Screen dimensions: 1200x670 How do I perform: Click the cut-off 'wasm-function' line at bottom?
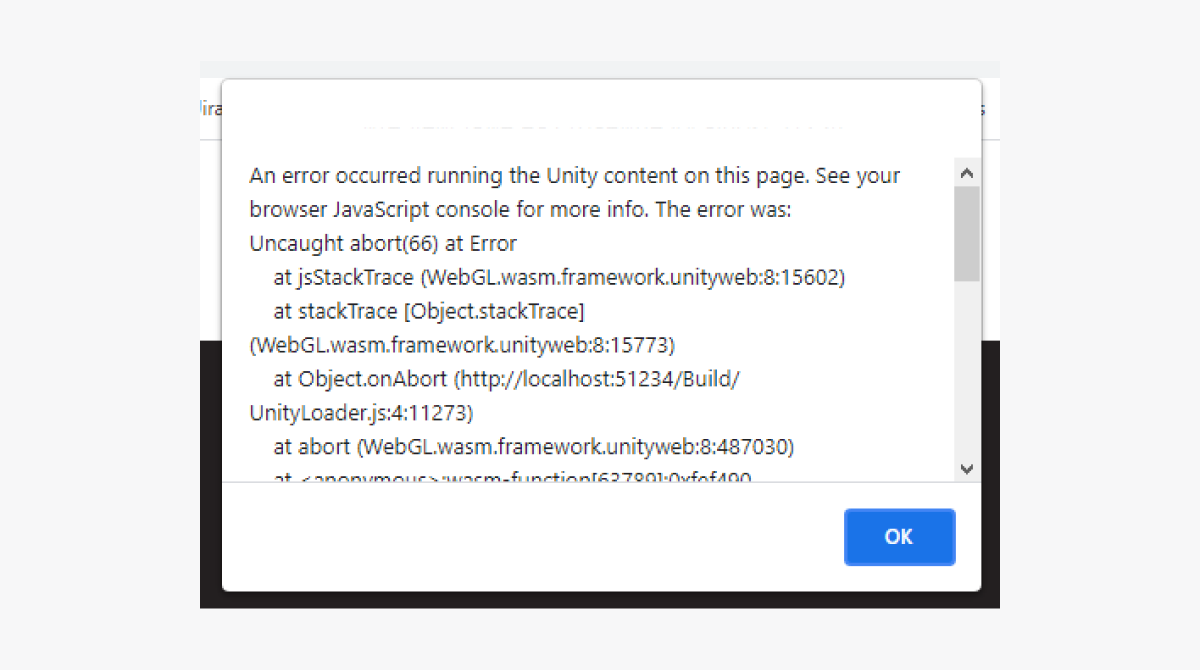(x=512, y=477)
